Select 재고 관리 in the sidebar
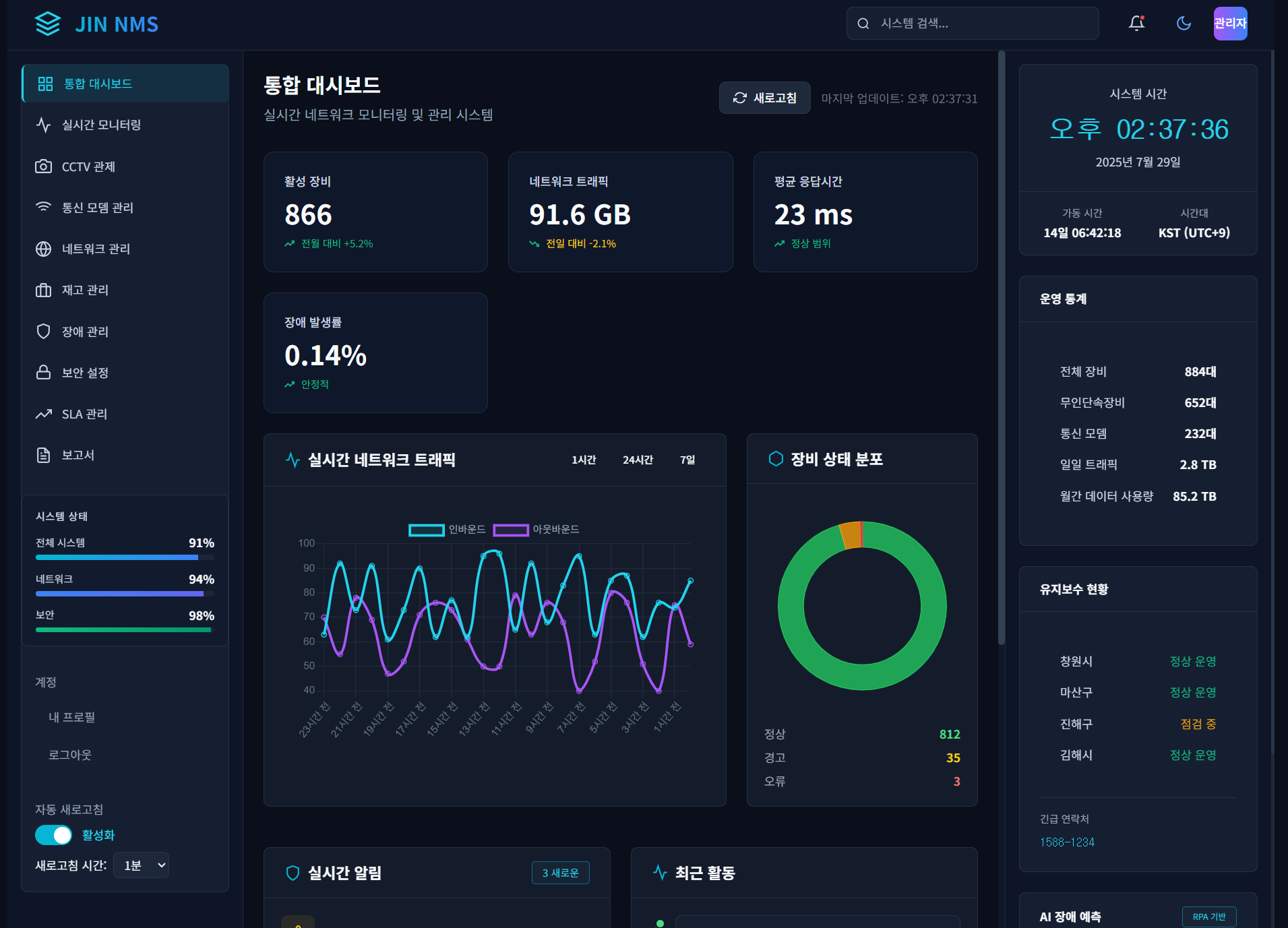 click(x=84, y=290)
